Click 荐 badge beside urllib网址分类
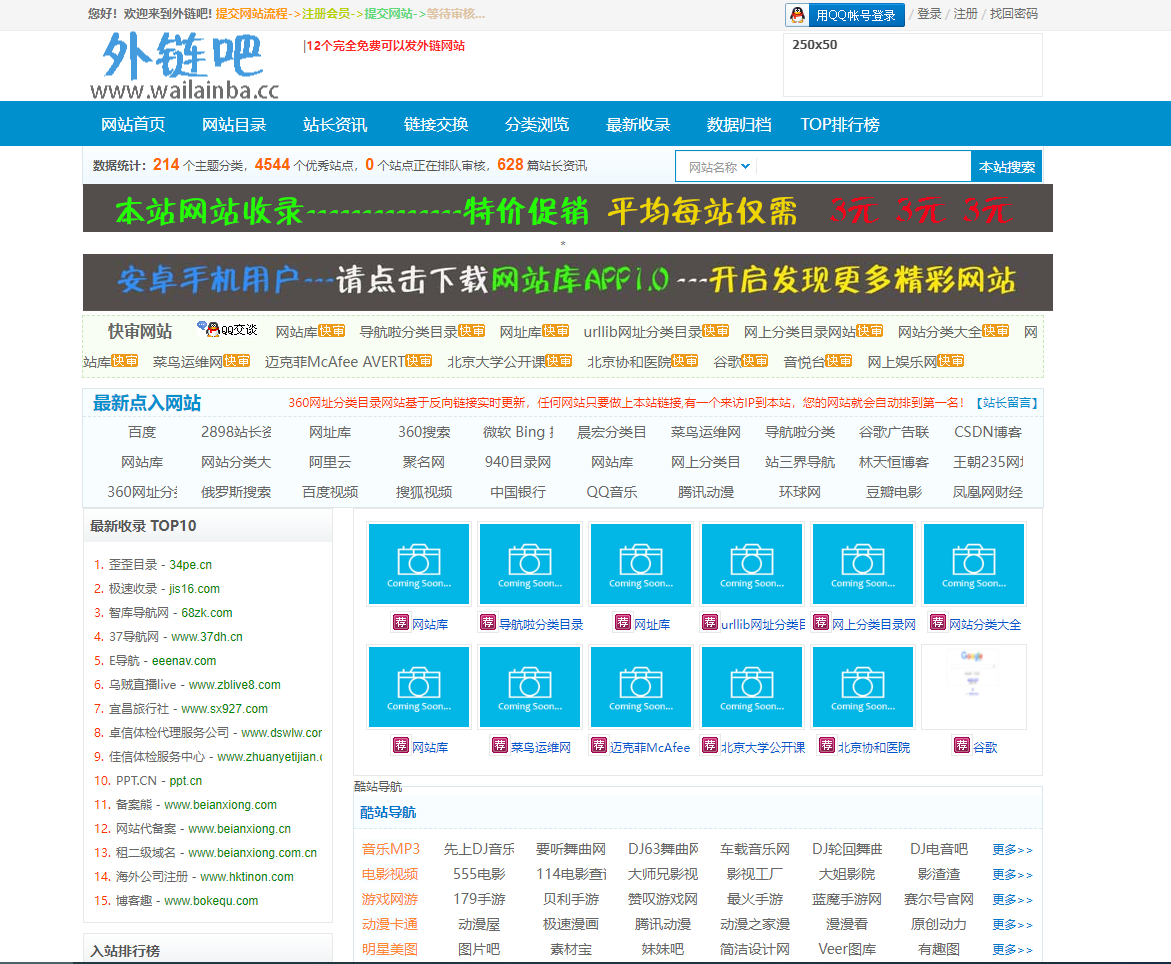 (710, 623)
